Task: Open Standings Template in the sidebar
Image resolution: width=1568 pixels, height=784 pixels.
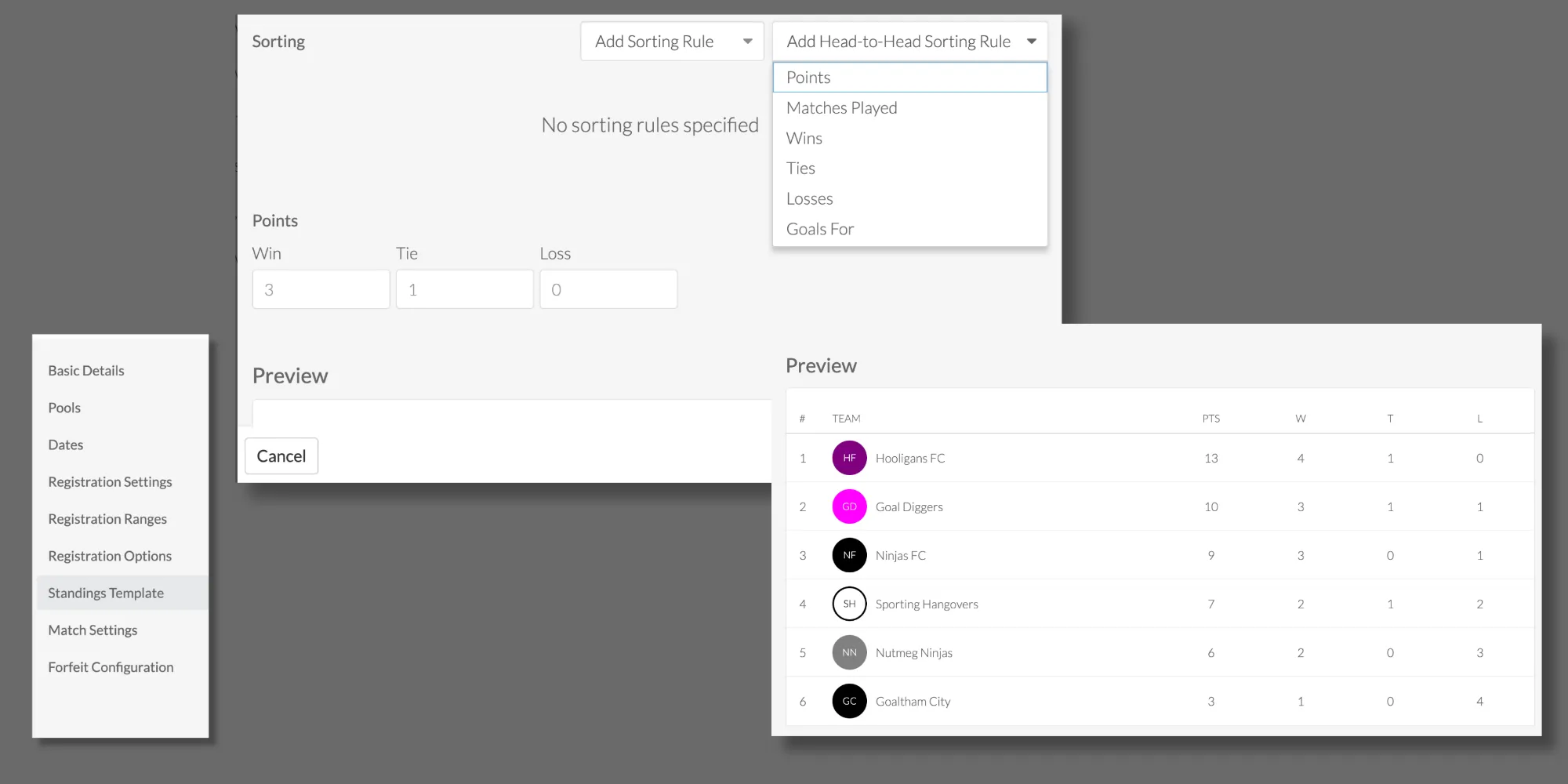Action: [106, 593]
